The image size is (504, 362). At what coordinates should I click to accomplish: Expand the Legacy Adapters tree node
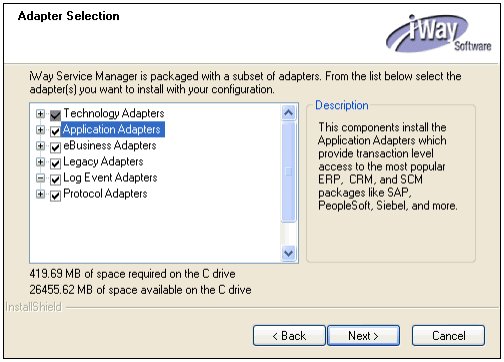pyautogui.click(x=40, y=162)
